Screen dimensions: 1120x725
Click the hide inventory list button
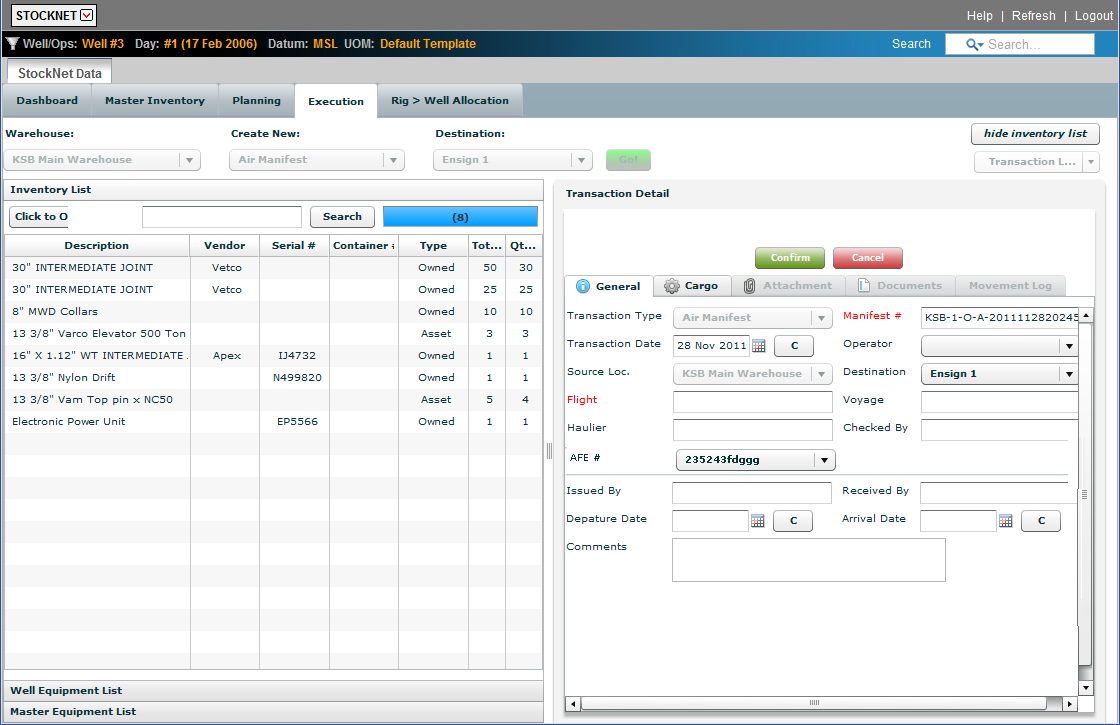[1035, 134]
